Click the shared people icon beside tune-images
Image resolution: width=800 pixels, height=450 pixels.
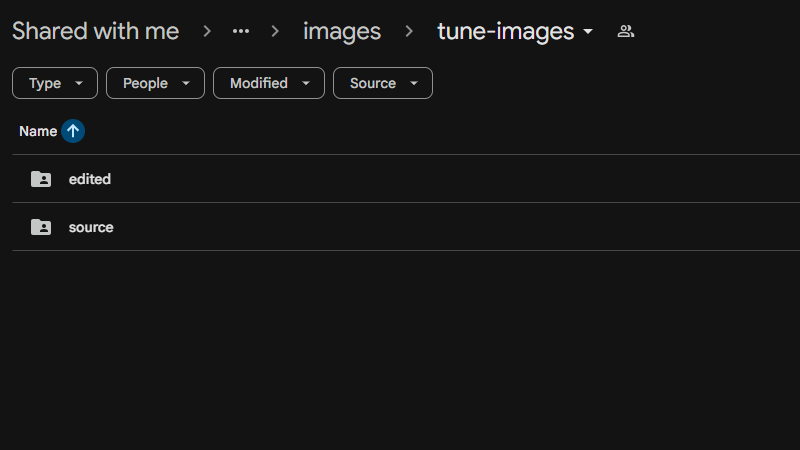click(x=626, y=31)
